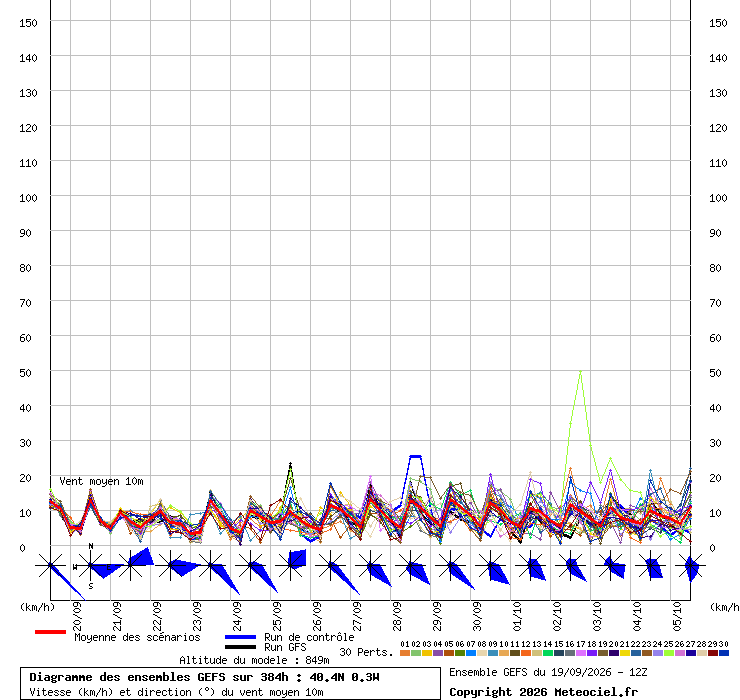
Task: Click the wind rose above date 28/09
Action: (411, 565)
